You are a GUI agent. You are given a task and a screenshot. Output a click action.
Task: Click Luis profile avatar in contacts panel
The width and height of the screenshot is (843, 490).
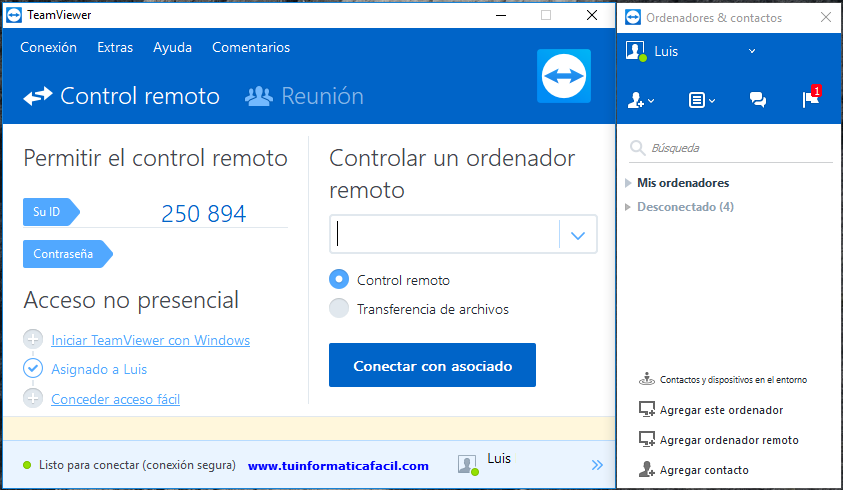(636, 52)
